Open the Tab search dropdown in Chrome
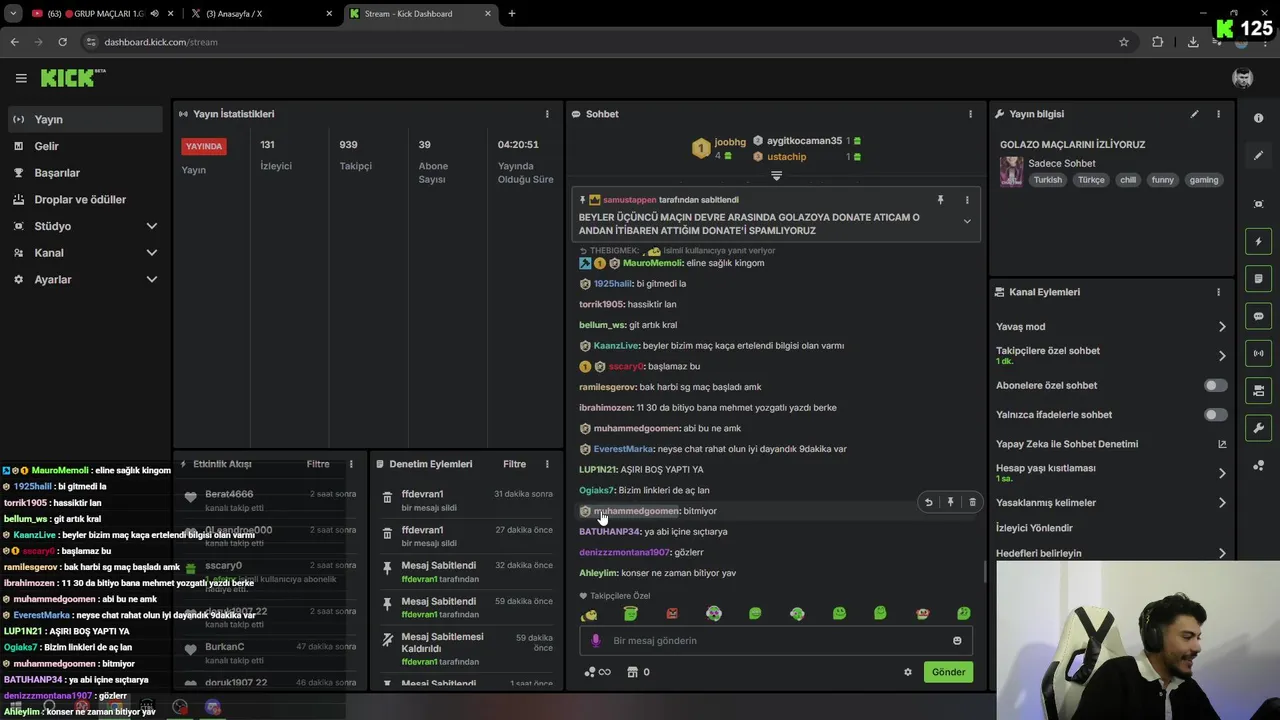 (x=13, y=13)
